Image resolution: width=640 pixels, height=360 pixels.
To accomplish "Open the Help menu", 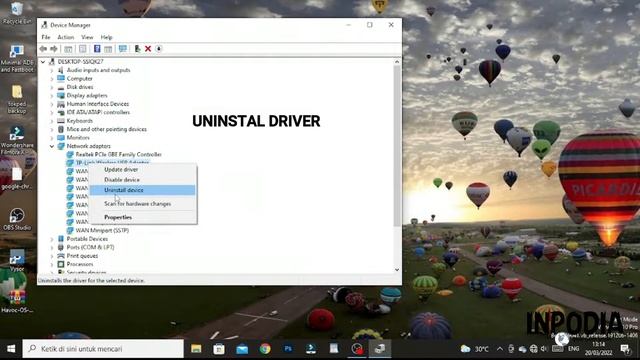I will point(106,37).
